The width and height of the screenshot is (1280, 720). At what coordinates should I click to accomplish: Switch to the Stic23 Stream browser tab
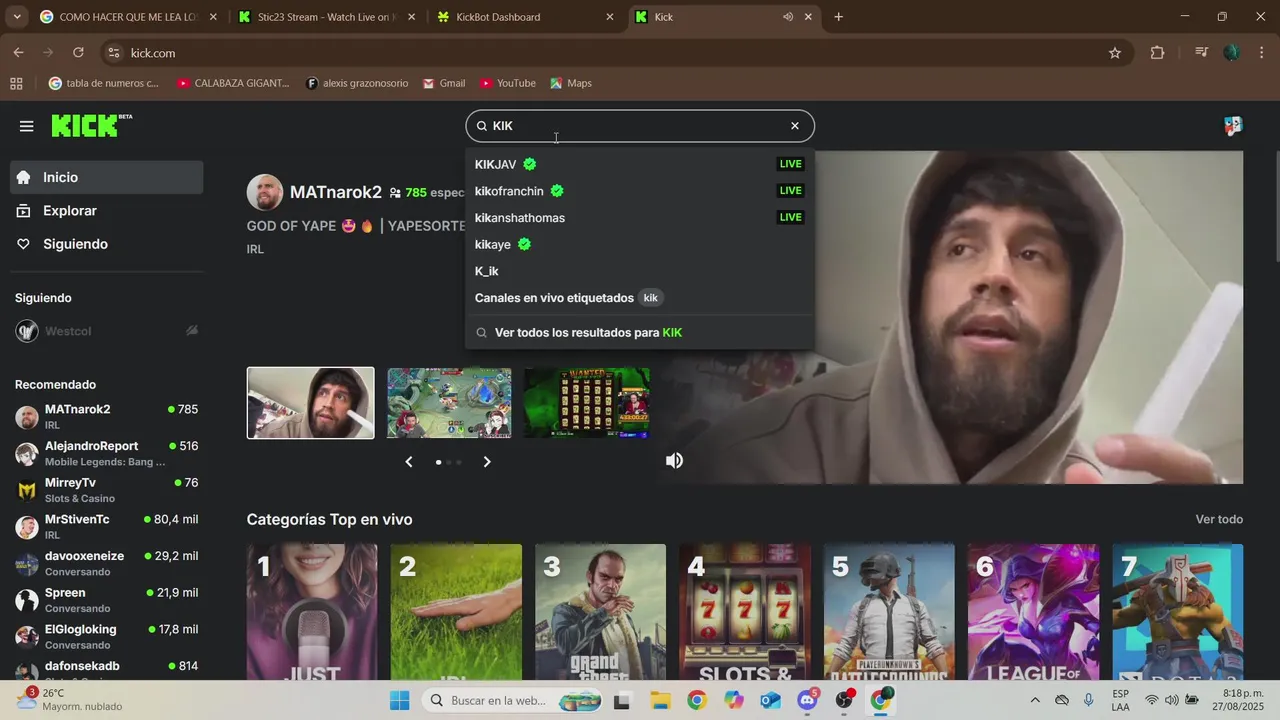point(326,17)
